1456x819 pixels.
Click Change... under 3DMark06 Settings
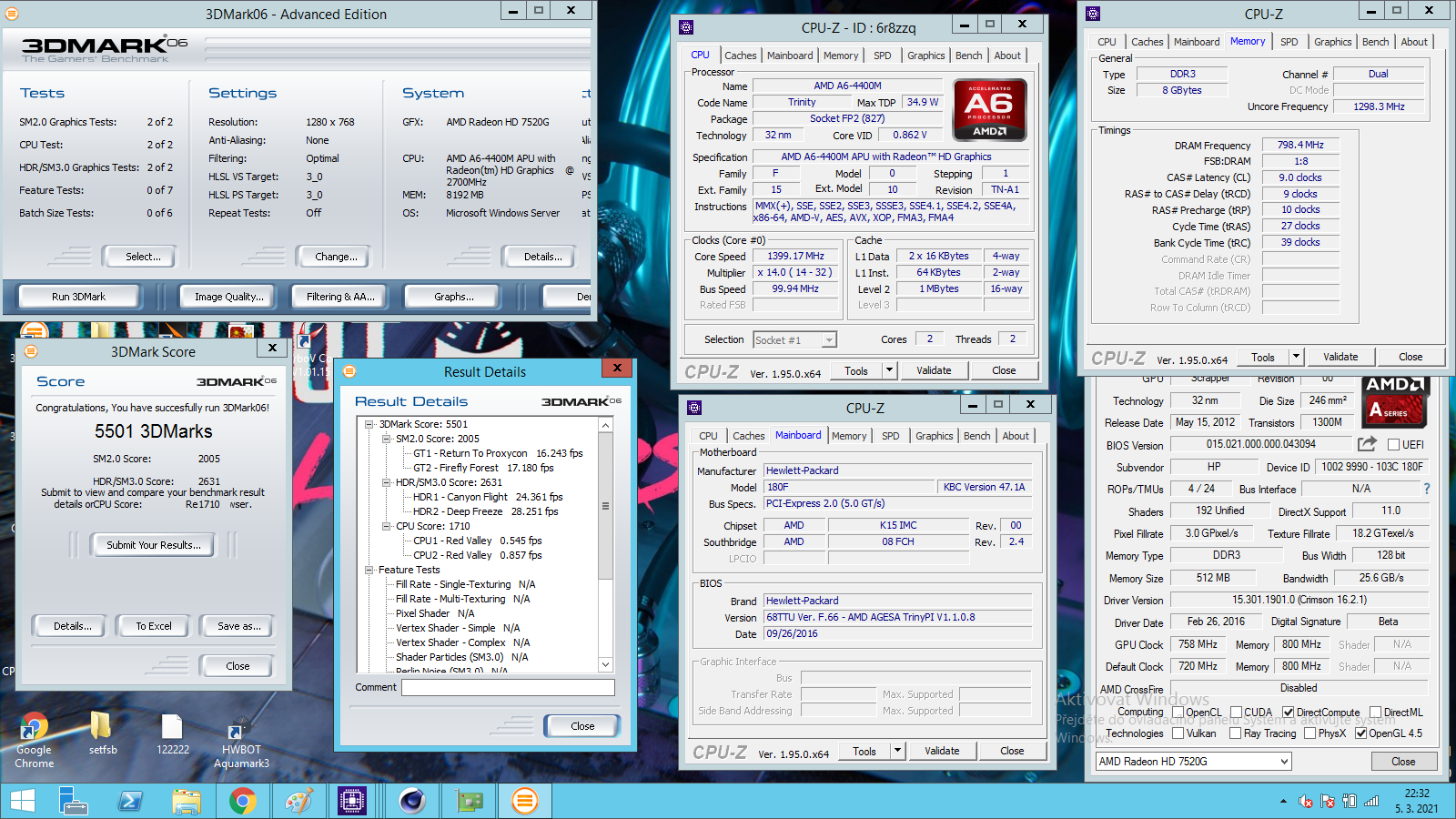pyautogui.click(x=336, y=257)
